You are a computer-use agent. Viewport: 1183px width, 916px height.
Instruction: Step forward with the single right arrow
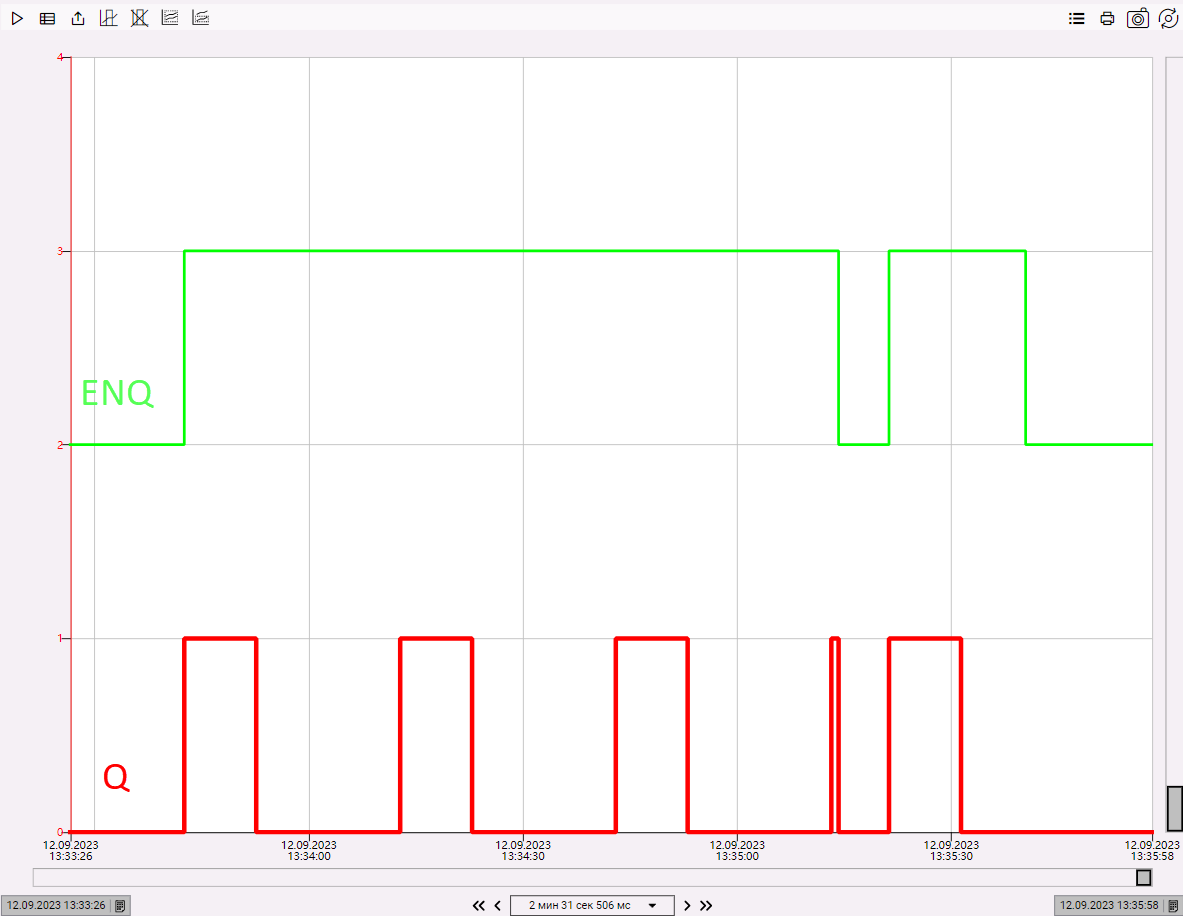[687, 905]
